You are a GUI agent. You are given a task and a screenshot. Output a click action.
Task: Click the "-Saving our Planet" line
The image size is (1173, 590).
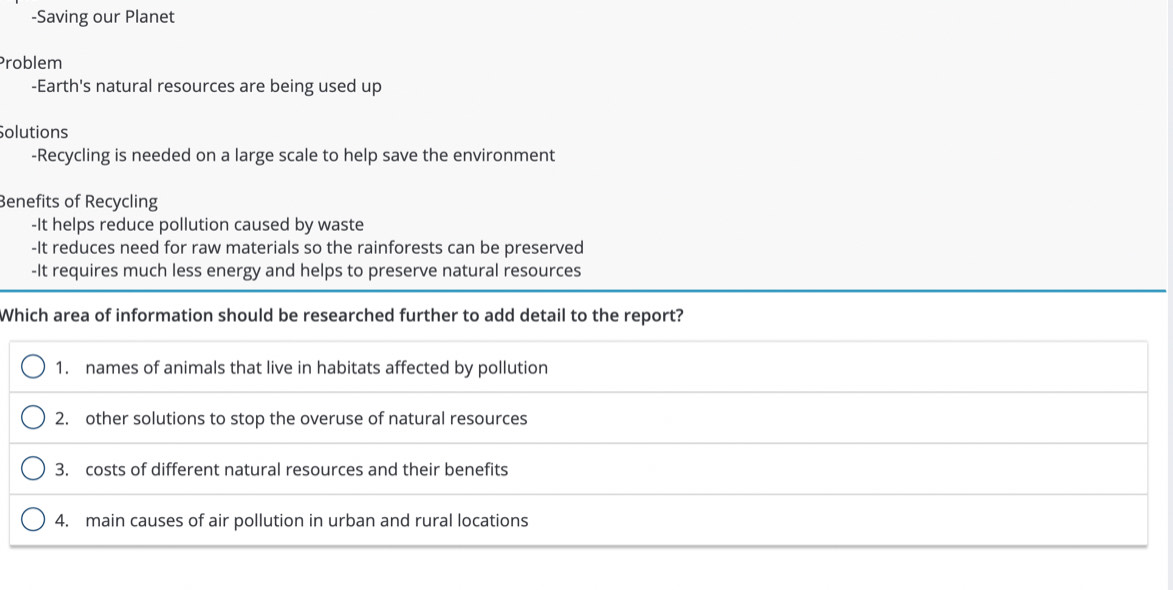(x=103, y=17)
